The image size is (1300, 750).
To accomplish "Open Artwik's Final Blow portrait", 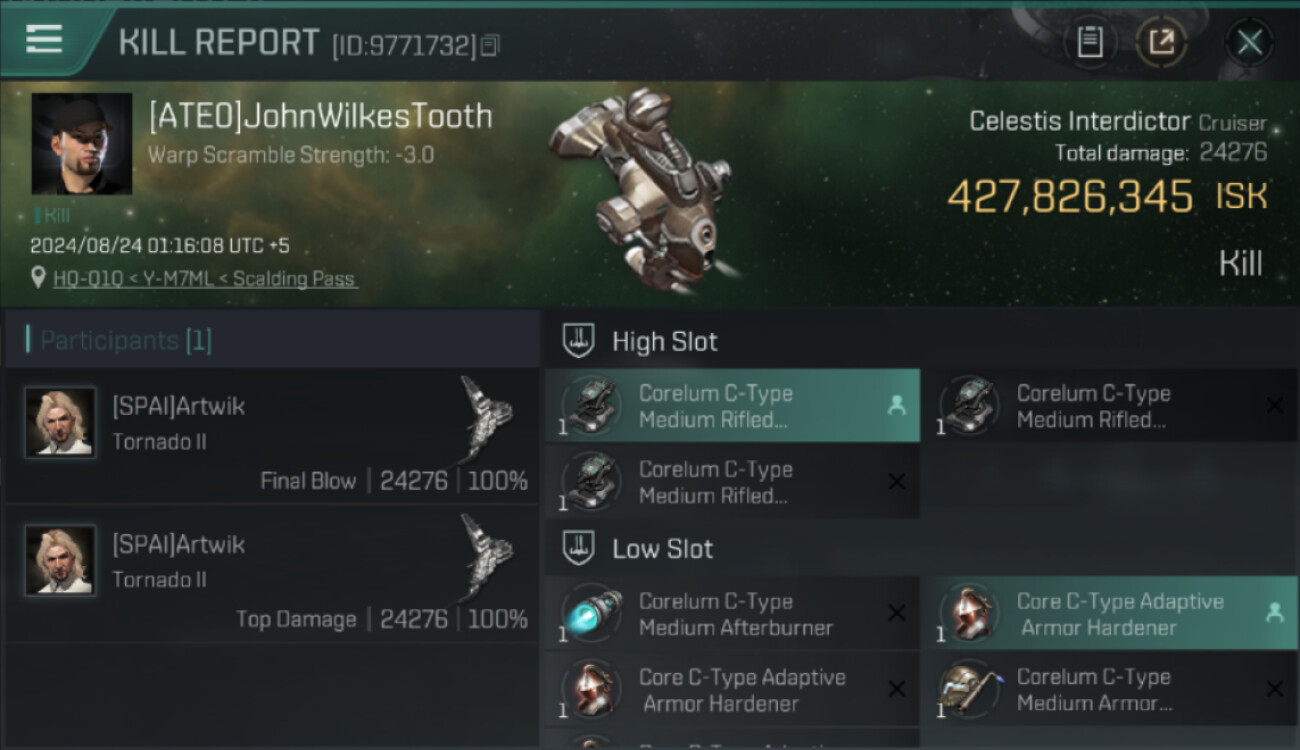I will pos(60,422).
